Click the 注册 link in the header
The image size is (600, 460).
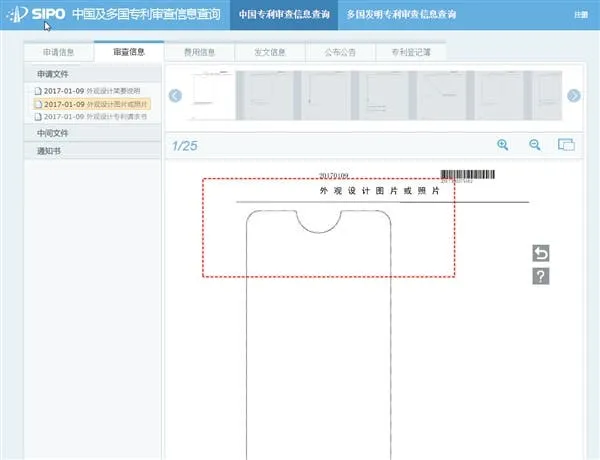click(x=581, y=15)
